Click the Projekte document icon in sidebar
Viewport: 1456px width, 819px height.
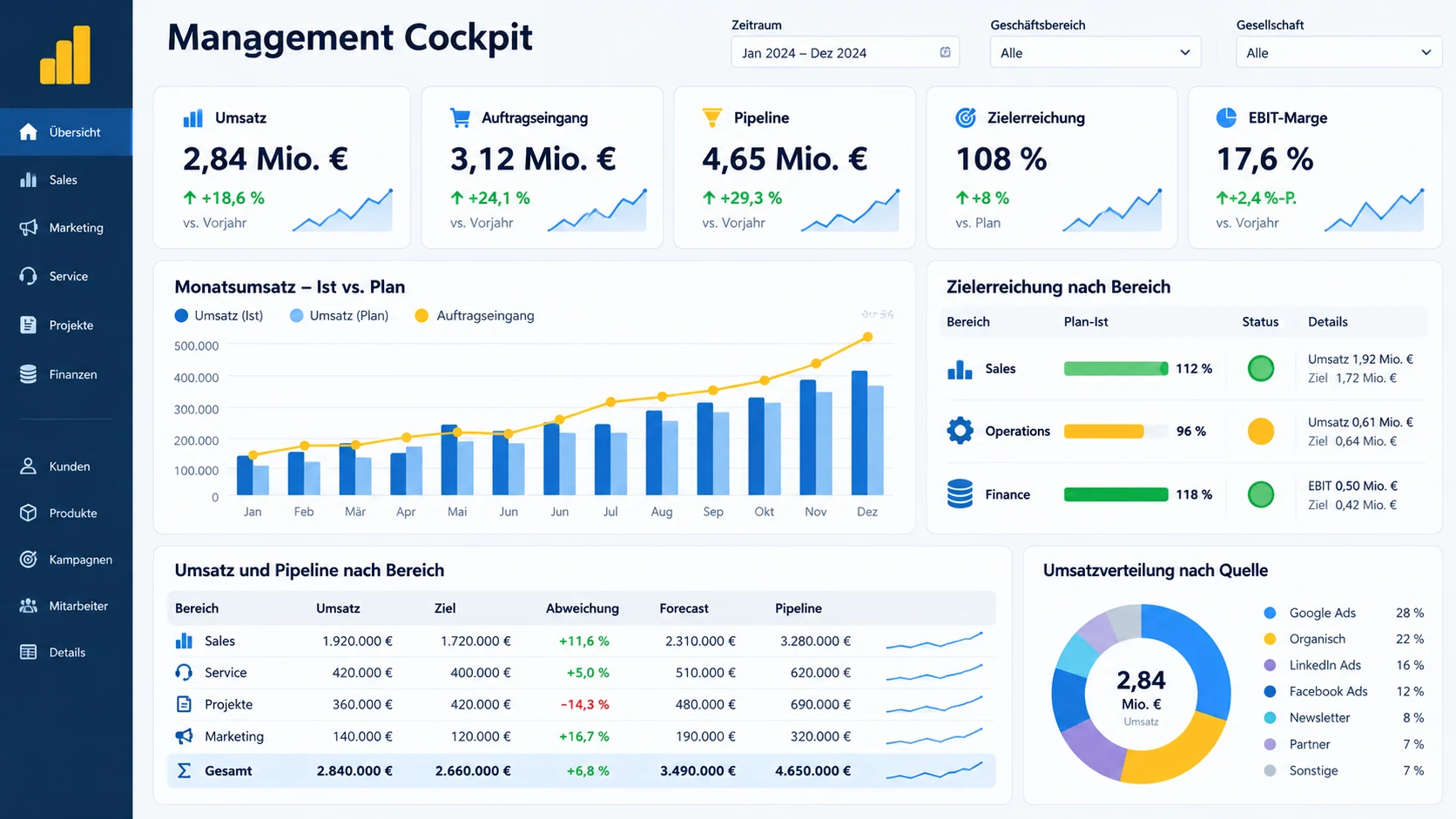click(29, 326)
